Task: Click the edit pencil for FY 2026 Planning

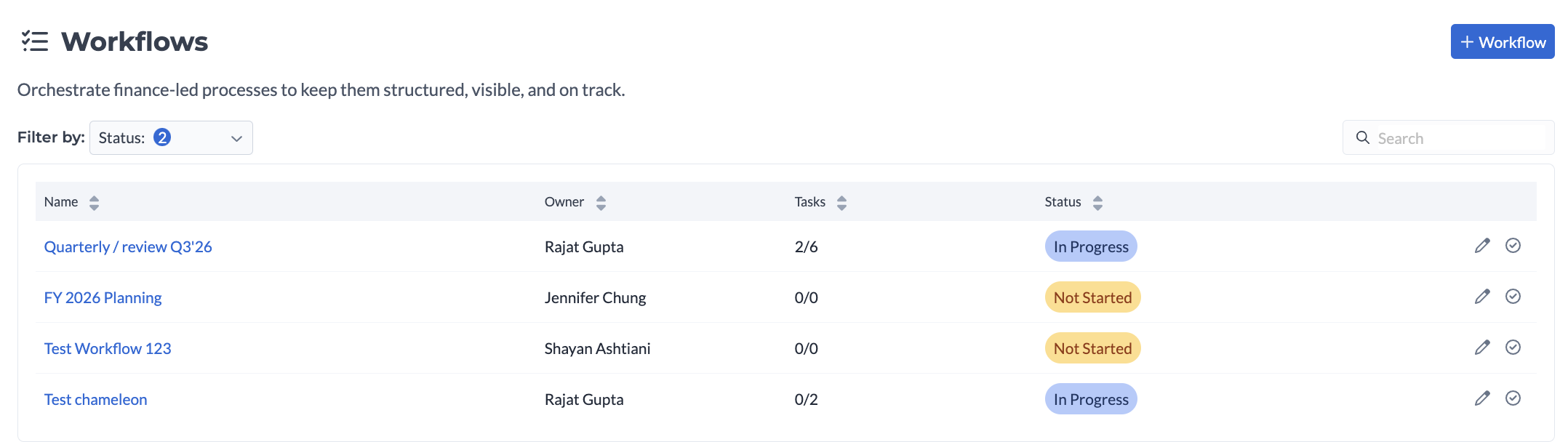Action: 1482,297
